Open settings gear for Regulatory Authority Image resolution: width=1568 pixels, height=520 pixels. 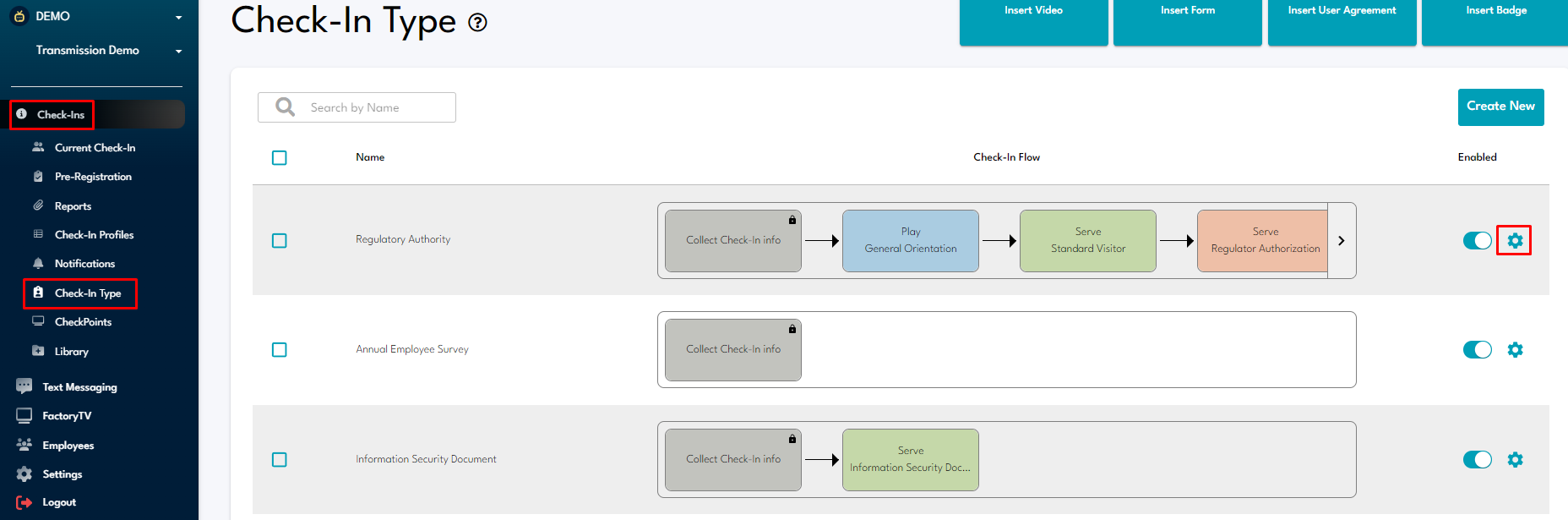pyautogui.click(x=1515, y=240)
